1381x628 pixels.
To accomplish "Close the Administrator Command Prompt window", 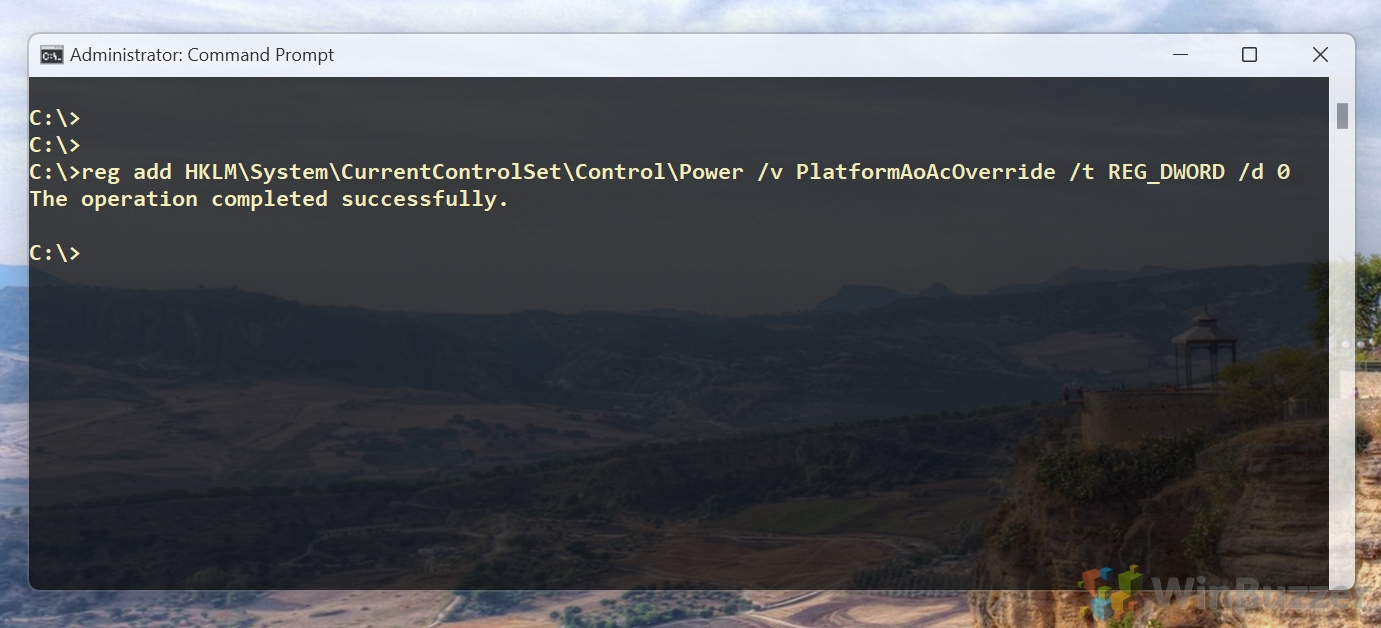I will (1320, 55).
